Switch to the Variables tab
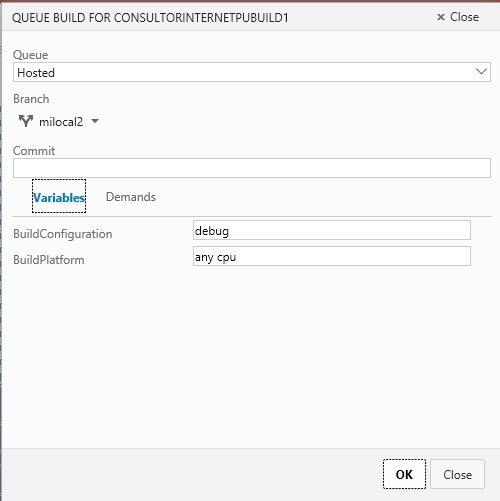 point(59,196)
